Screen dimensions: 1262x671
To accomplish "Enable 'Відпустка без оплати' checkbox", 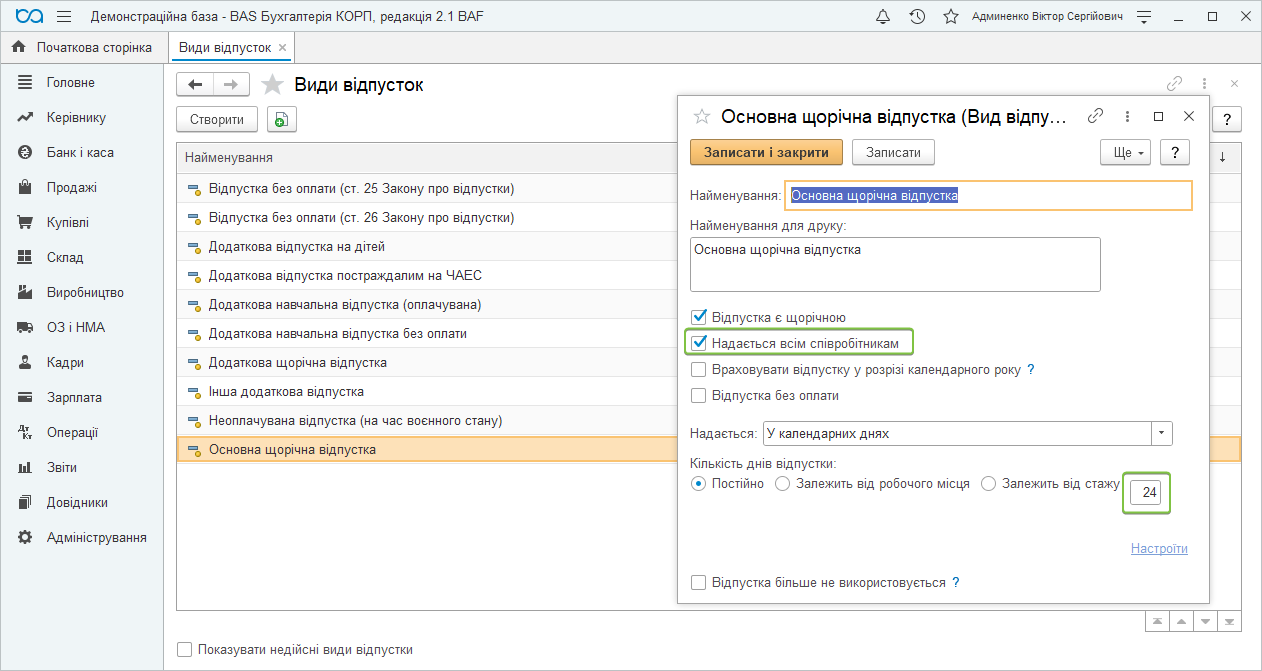I will pos(699,396).
